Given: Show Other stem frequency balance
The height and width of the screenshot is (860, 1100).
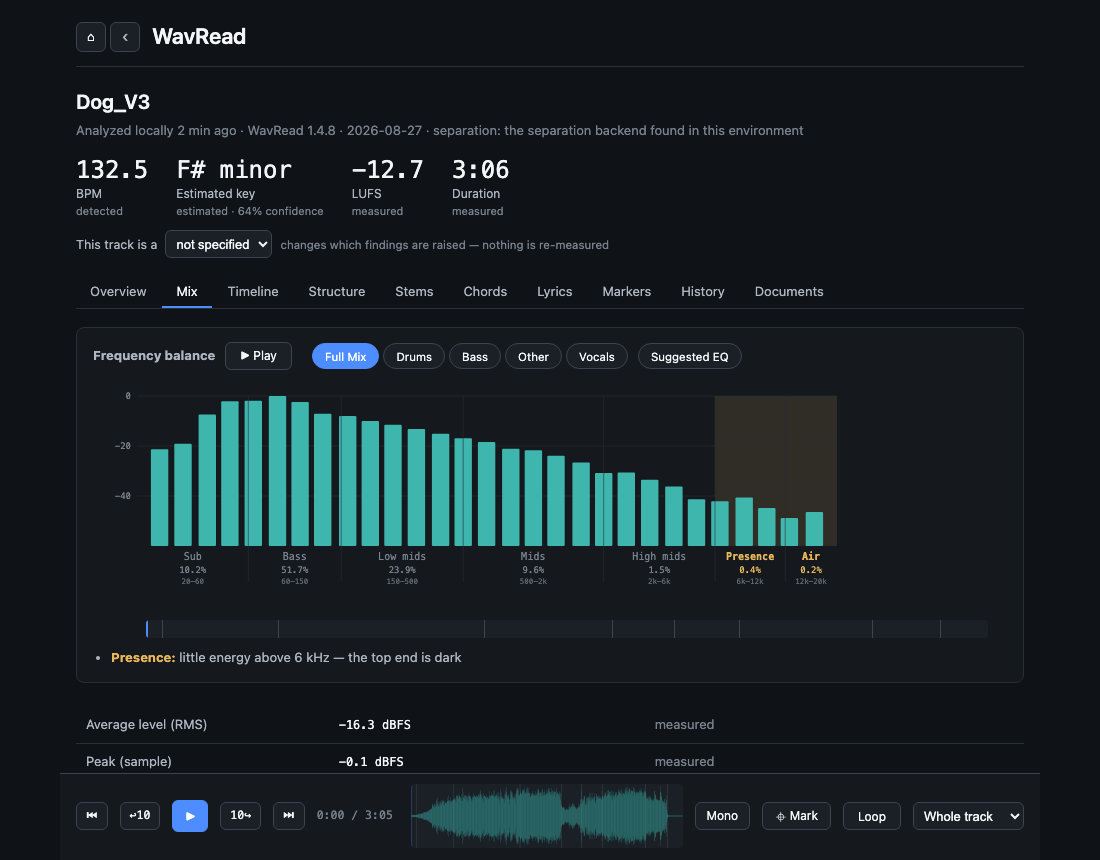Looking at the screenshot, I should click(533, 357).
